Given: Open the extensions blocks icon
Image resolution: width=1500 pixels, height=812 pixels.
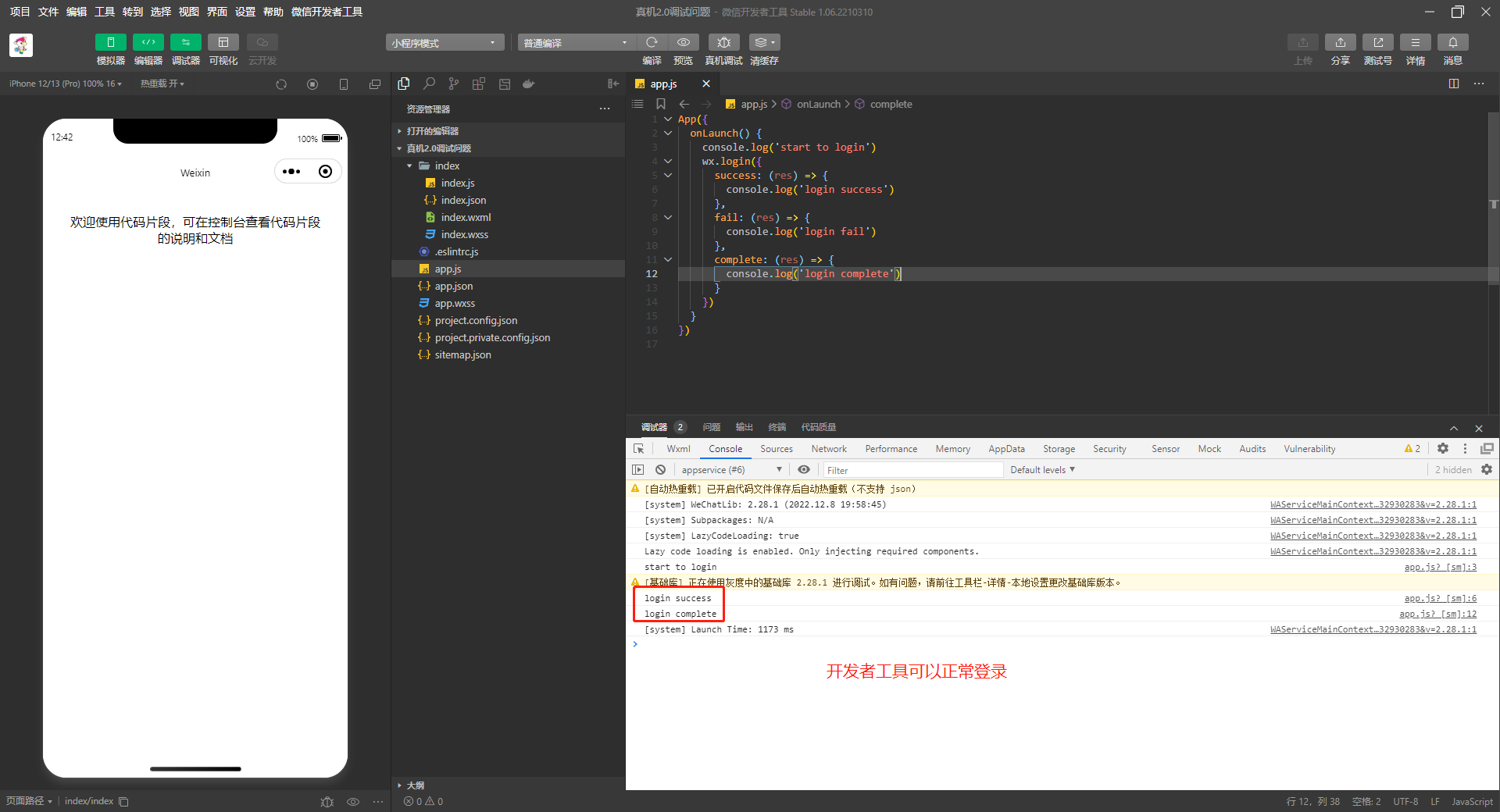Looking at the screenshot, I should pyautogui.click(x=479, y=84).
